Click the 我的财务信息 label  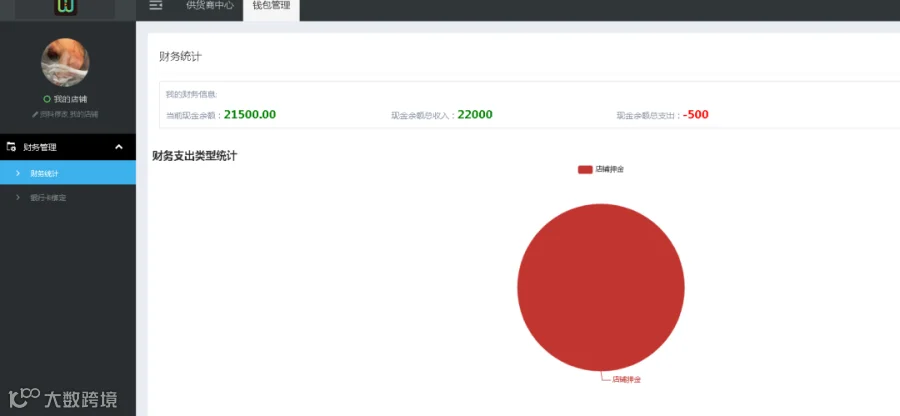click(192, 94)
